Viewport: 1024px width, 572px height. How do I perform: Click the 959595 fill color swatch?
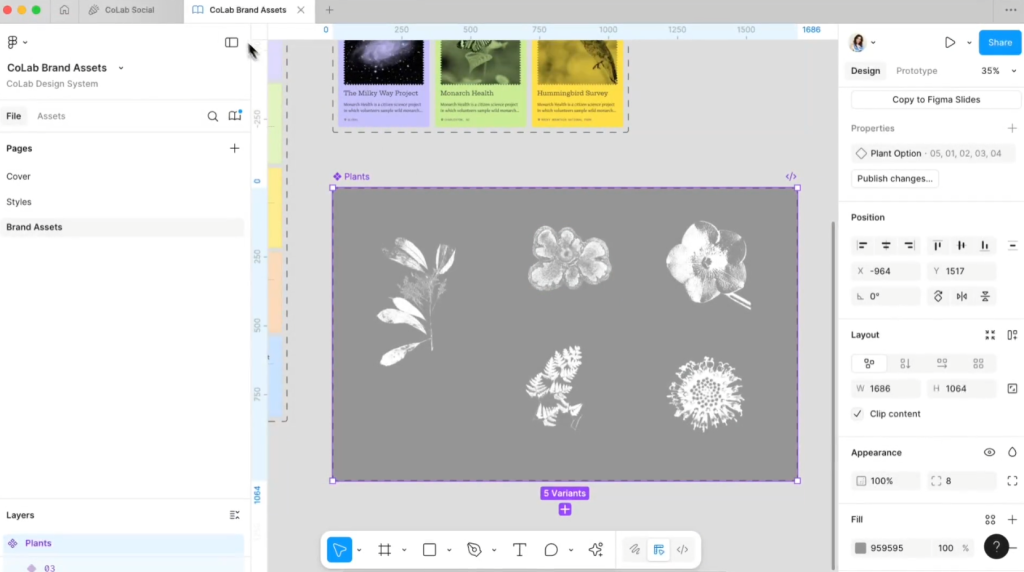[x=860, y=548]
